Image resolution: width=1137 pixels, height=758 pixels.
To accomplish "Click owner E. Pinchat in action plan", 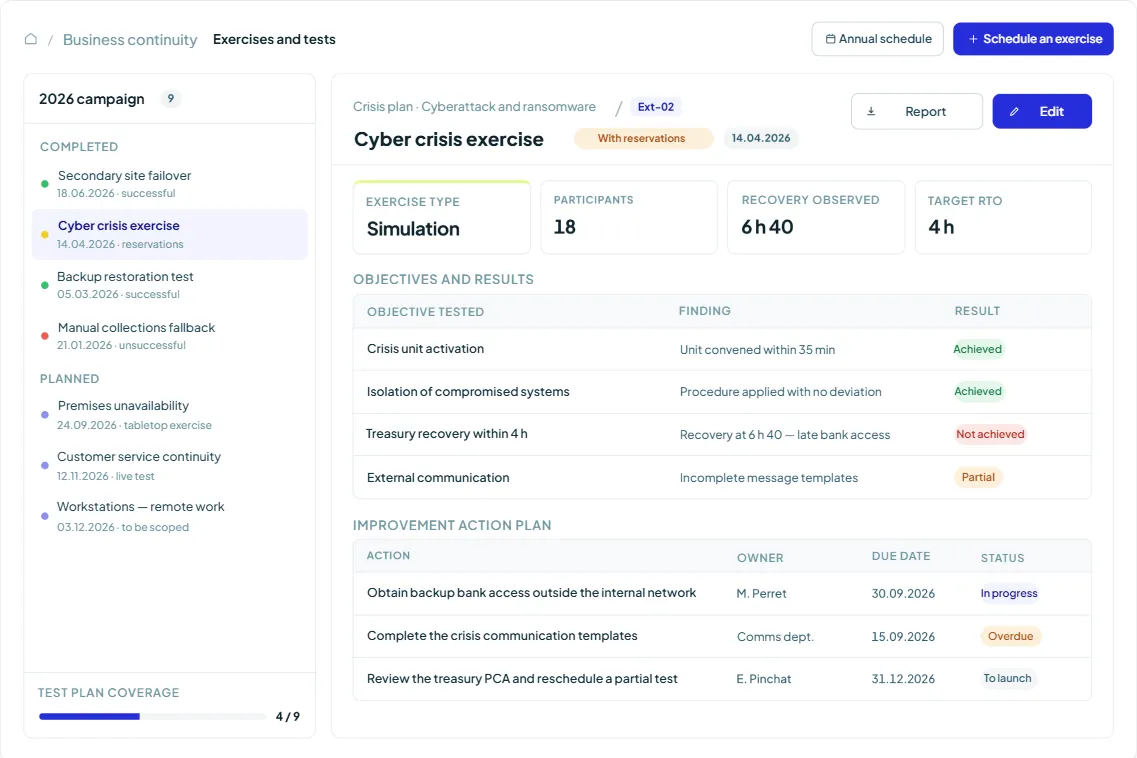I will (764, 679).
